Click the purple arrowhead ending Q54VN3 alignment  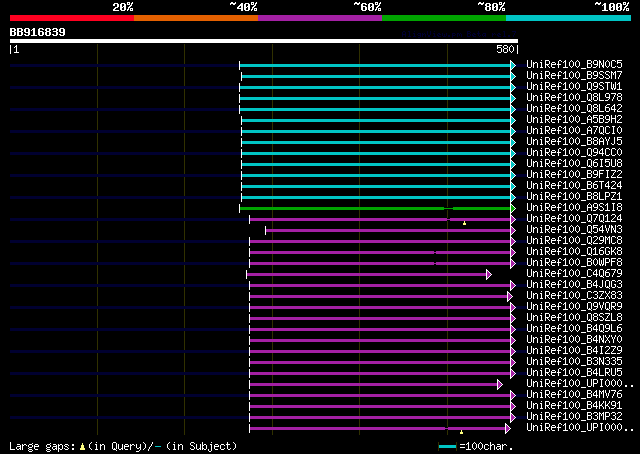pyautogui.click(x=513, y=231)
